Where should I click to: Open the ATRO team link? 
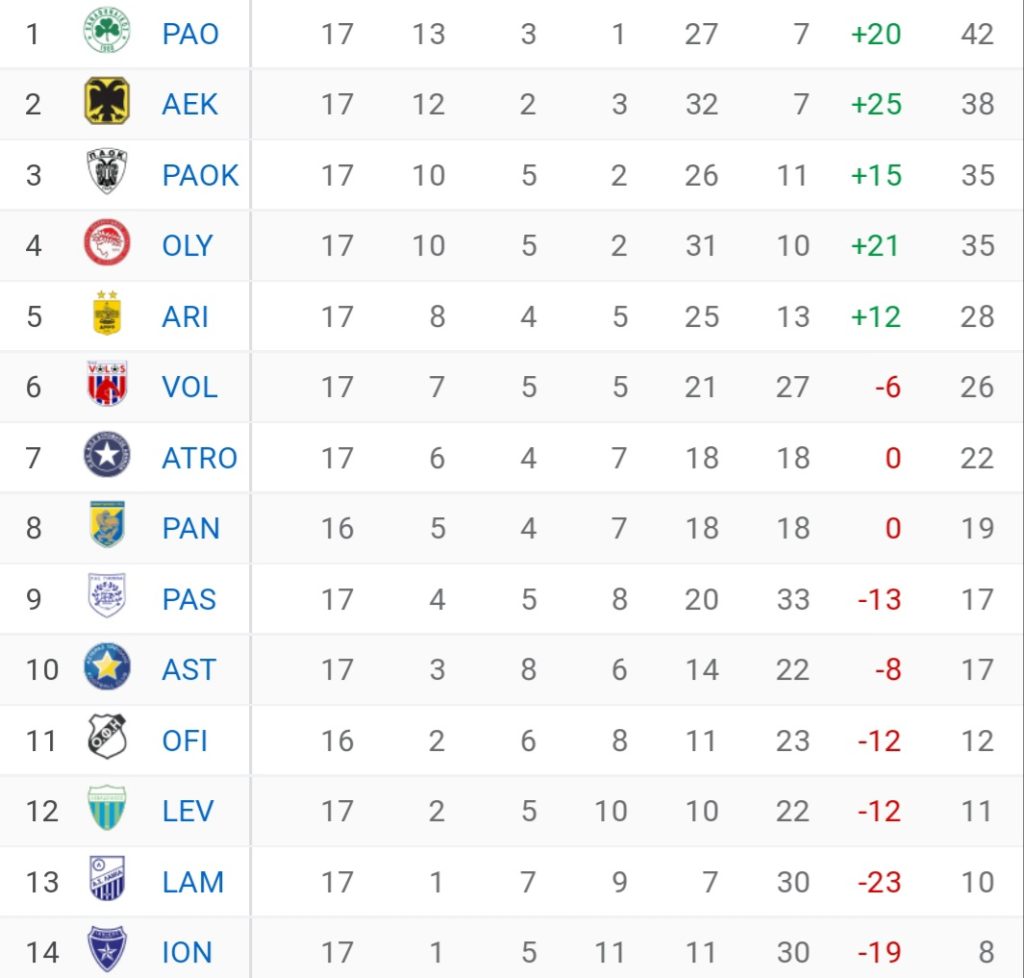[x=199, y=458]
